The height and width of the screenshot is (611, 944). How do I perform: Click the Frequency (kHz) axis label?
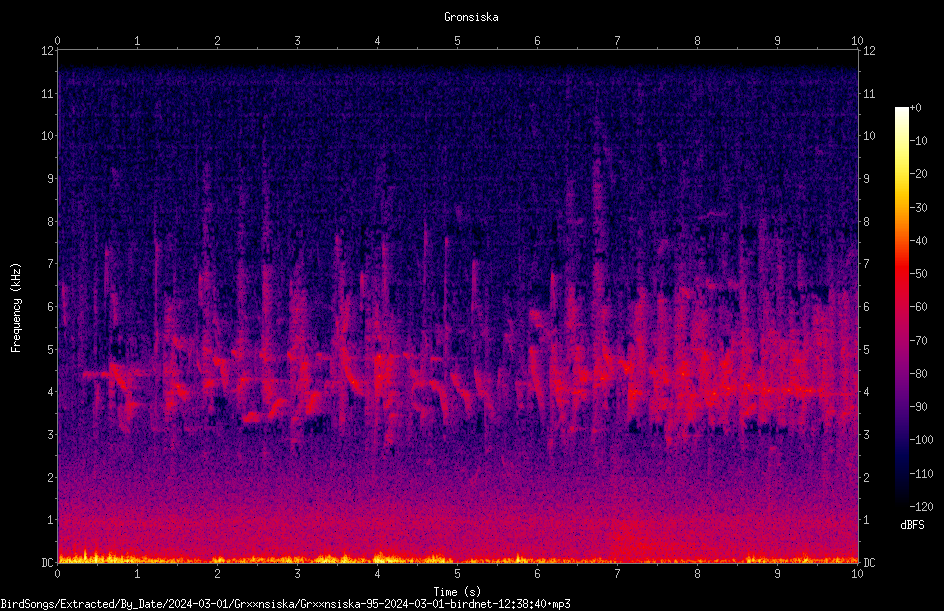click(16, 308)
